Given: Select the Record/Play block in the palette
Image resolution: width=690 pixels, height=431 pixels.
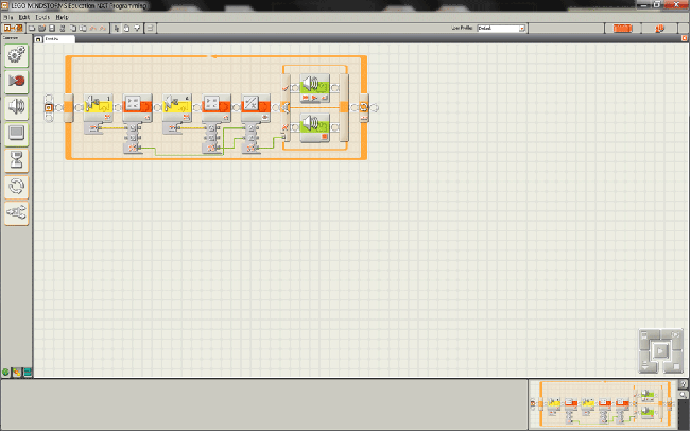Looking at the screenshot, I should (17, 81).
